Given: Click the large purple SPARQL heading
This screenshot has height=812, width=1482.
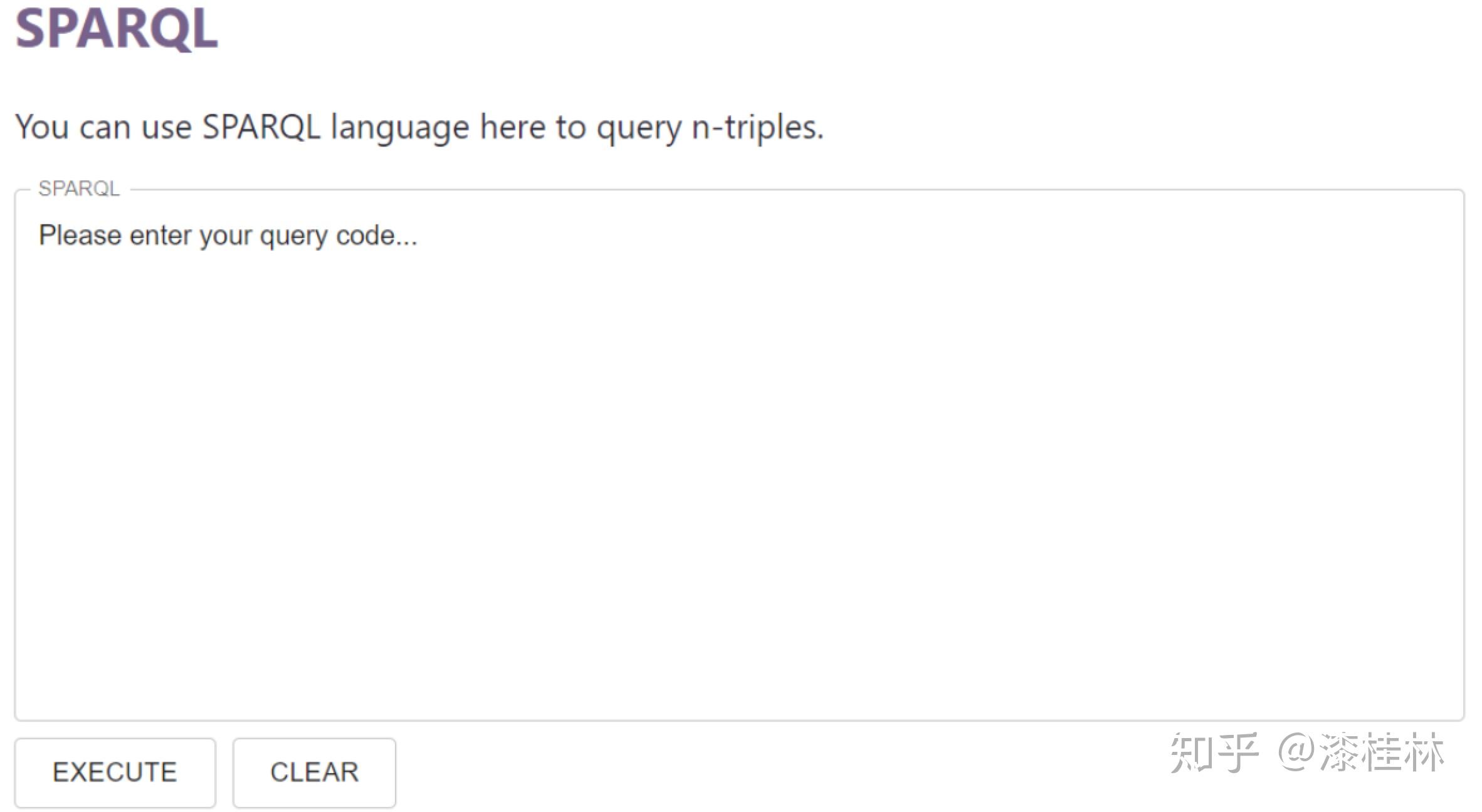Looking at the screenshot, I should coord(117,29).
